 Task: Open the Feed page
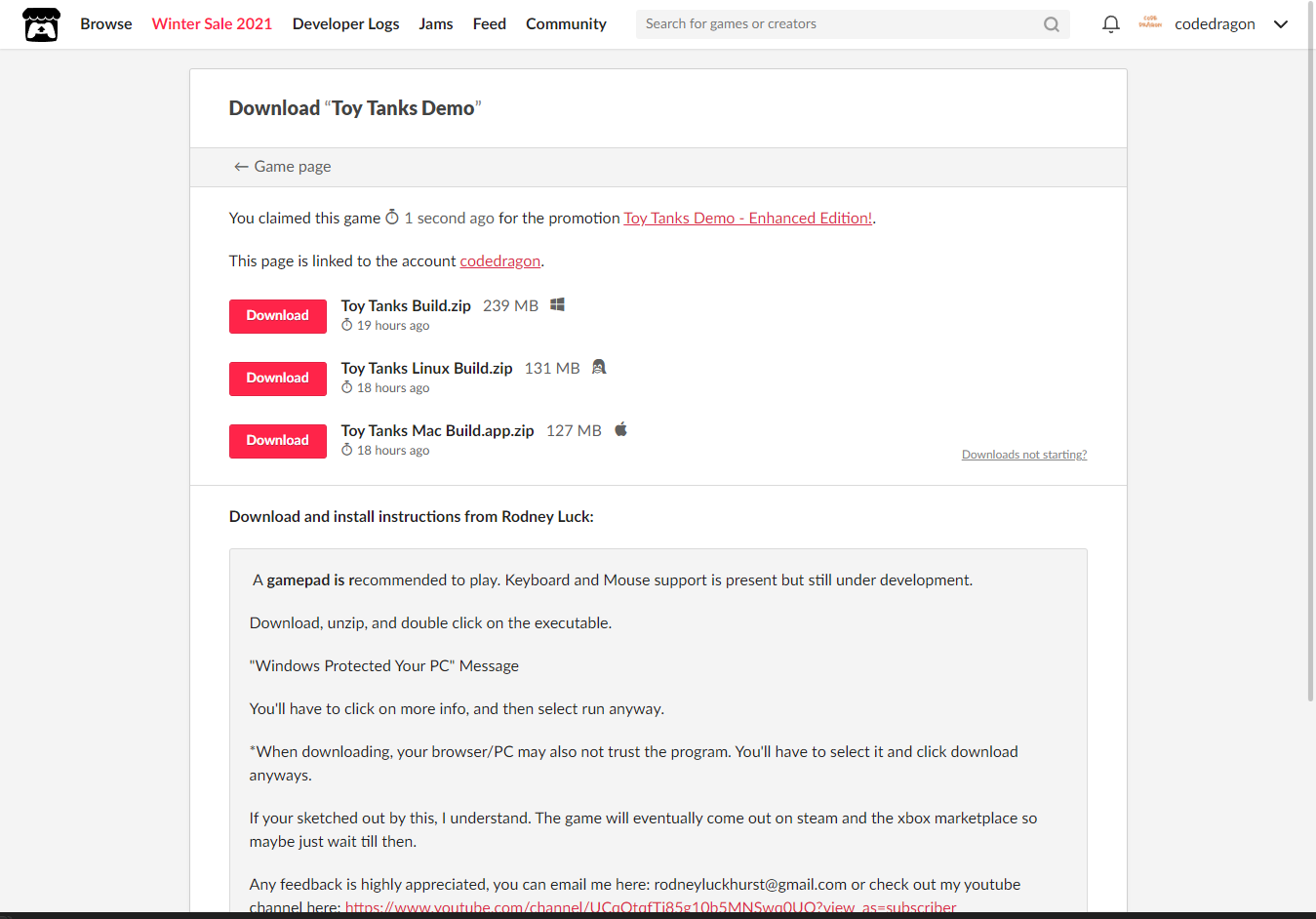pos(490,24)
